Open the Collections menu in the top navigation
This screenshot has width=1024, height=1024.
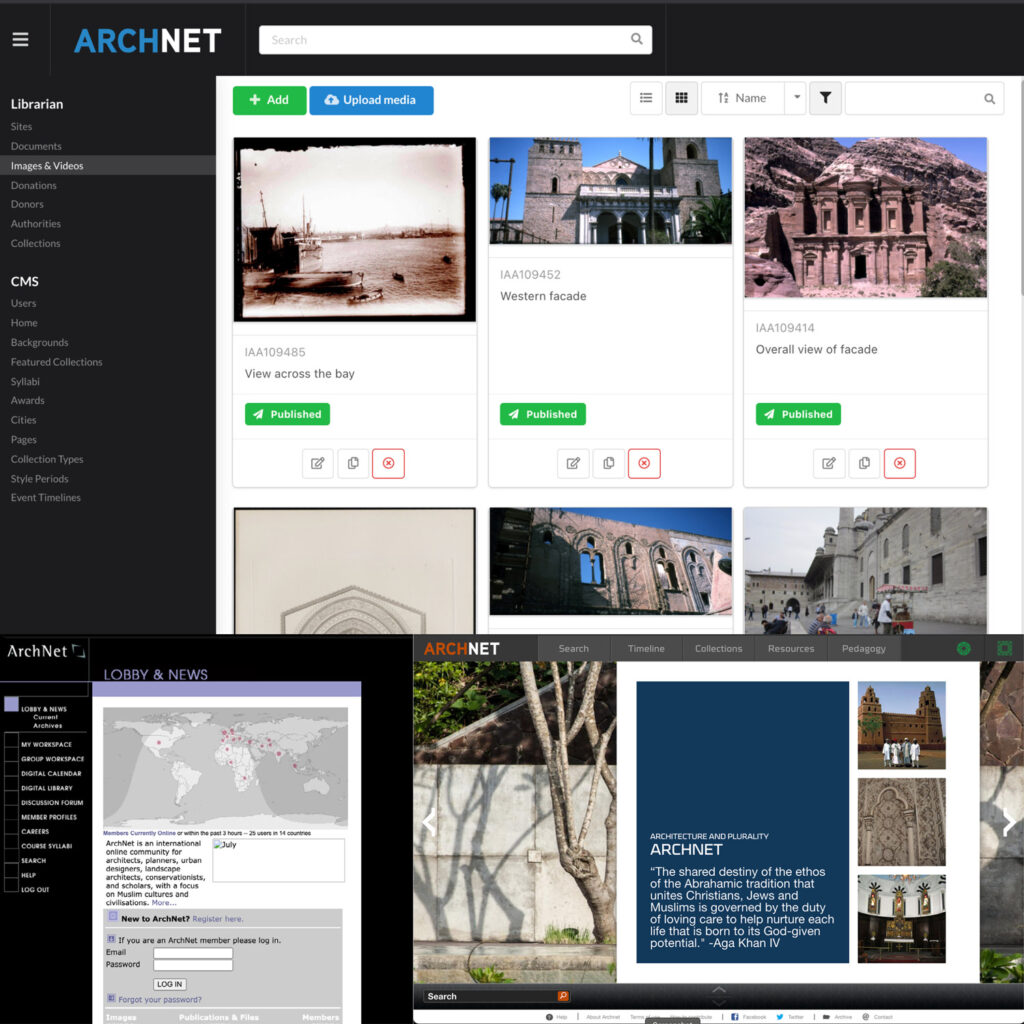click(x=717, y=648)
